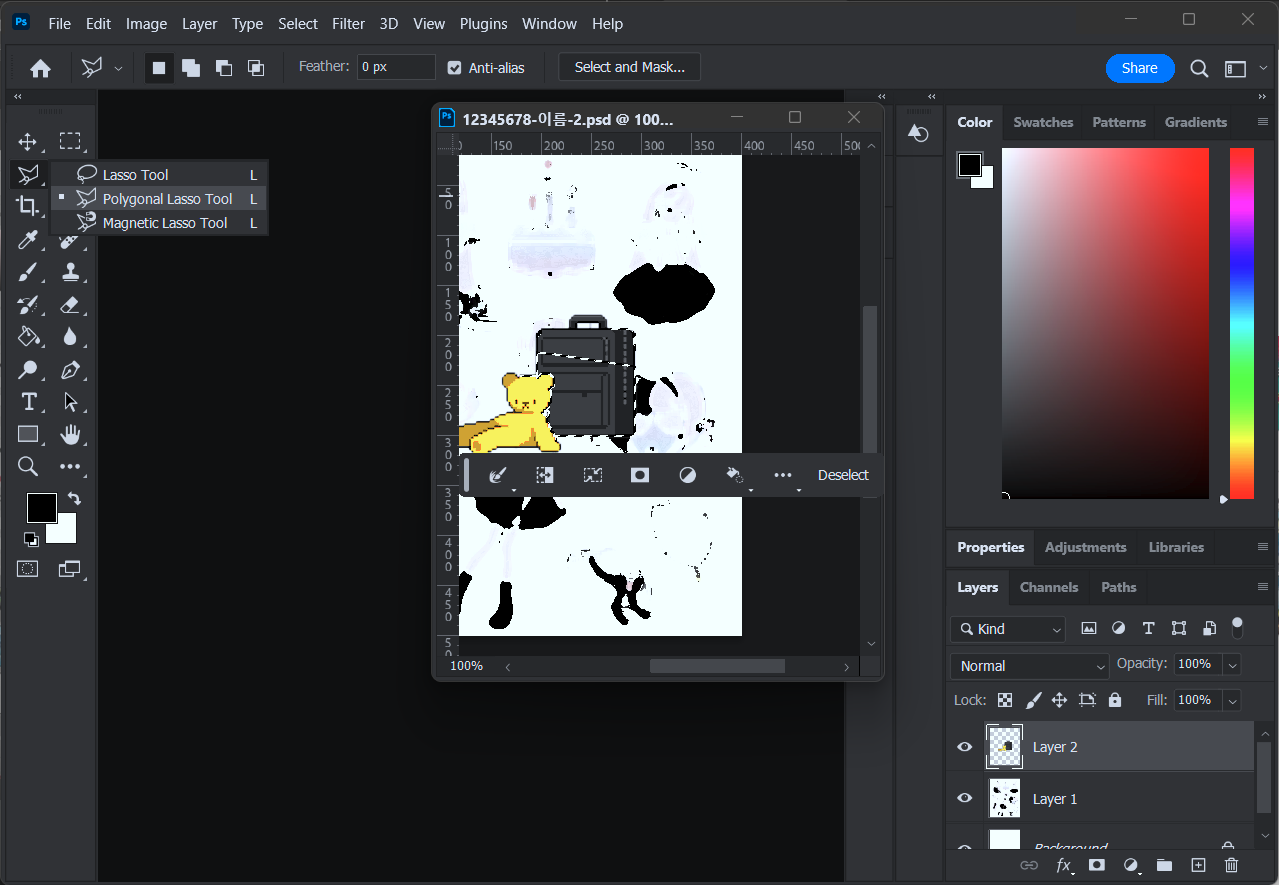Open the Edit Toolbar three-dots menu
The width and height of the screenshot is (1279, 885).
70,466
